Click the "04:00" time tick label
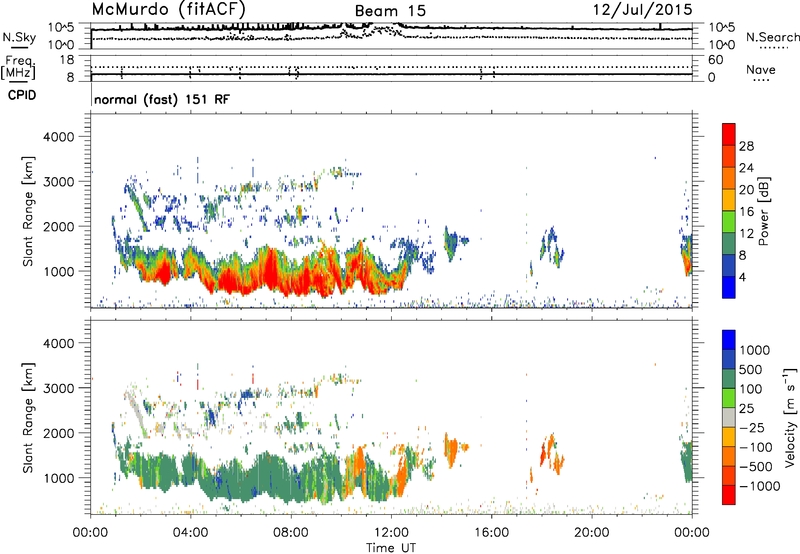Screen dimensions: 800x554 [x=191, y=533]
